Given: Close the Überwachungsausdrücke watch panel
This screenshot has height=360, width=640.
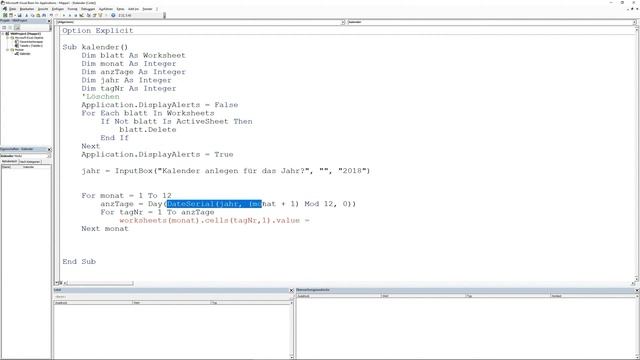Looking at the screenshot, I should 637,290.
